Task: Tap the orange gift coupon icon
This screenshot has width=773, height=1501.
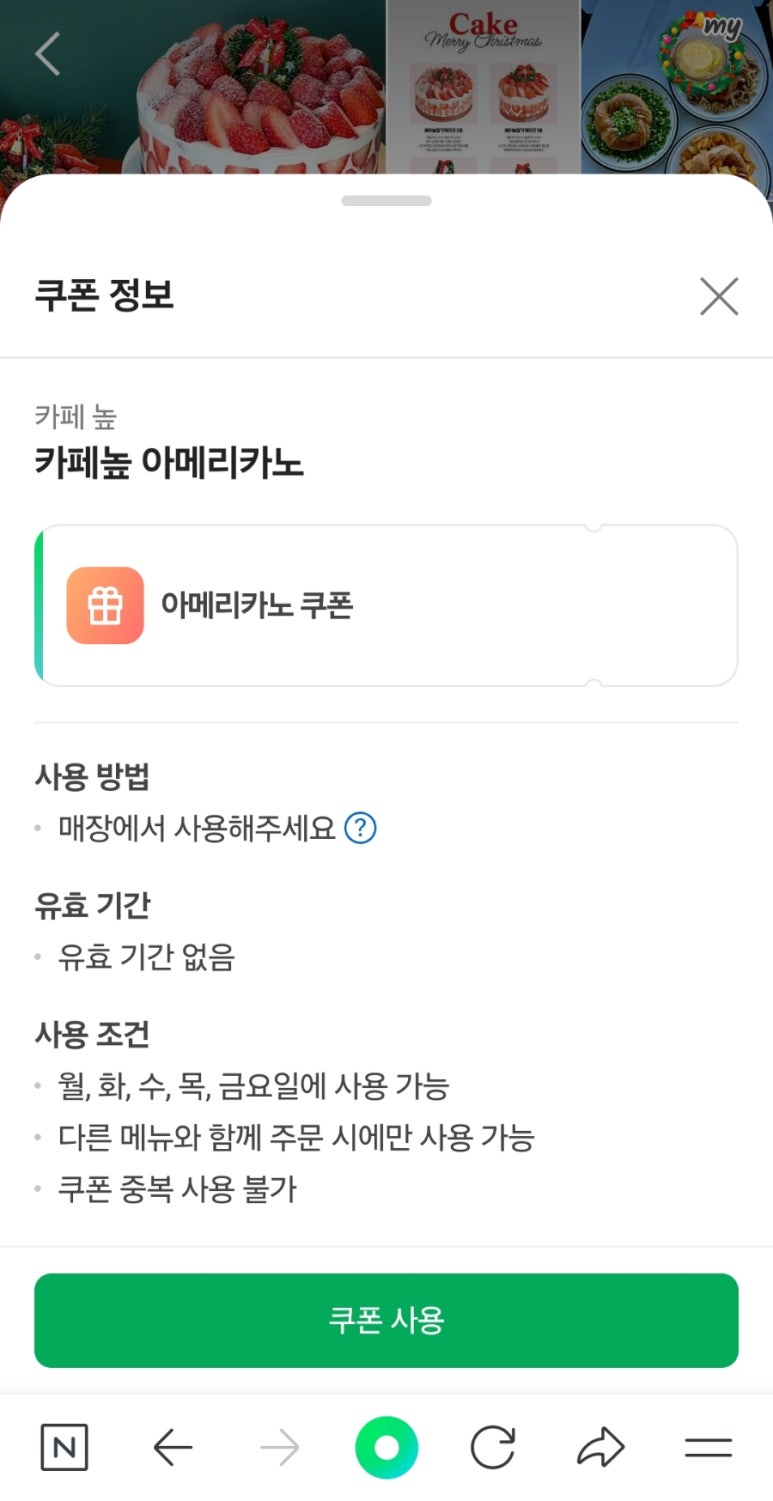Action: coord(105,605)
